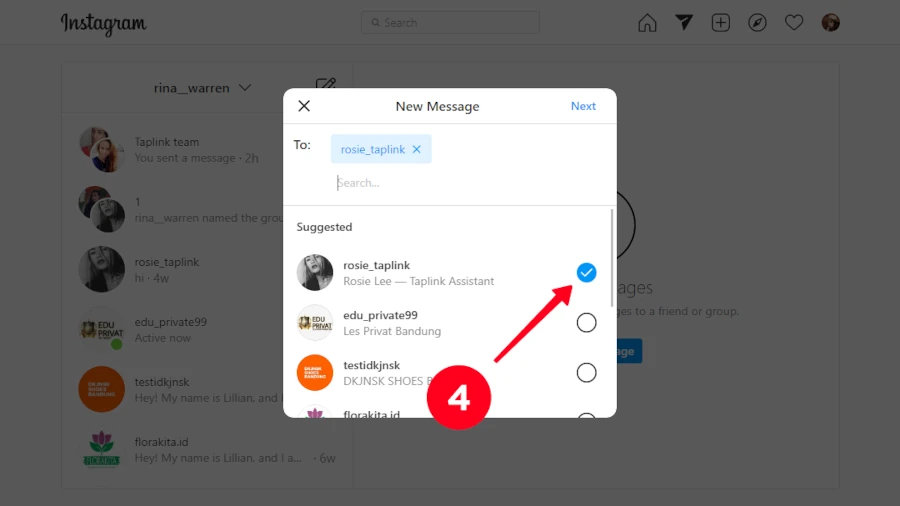Image resolution: width=900 pixels, height=506 pixels.
Task: Open Direct messages paper-plane icon
Action: pyautogui.click(x=684, y=22)
